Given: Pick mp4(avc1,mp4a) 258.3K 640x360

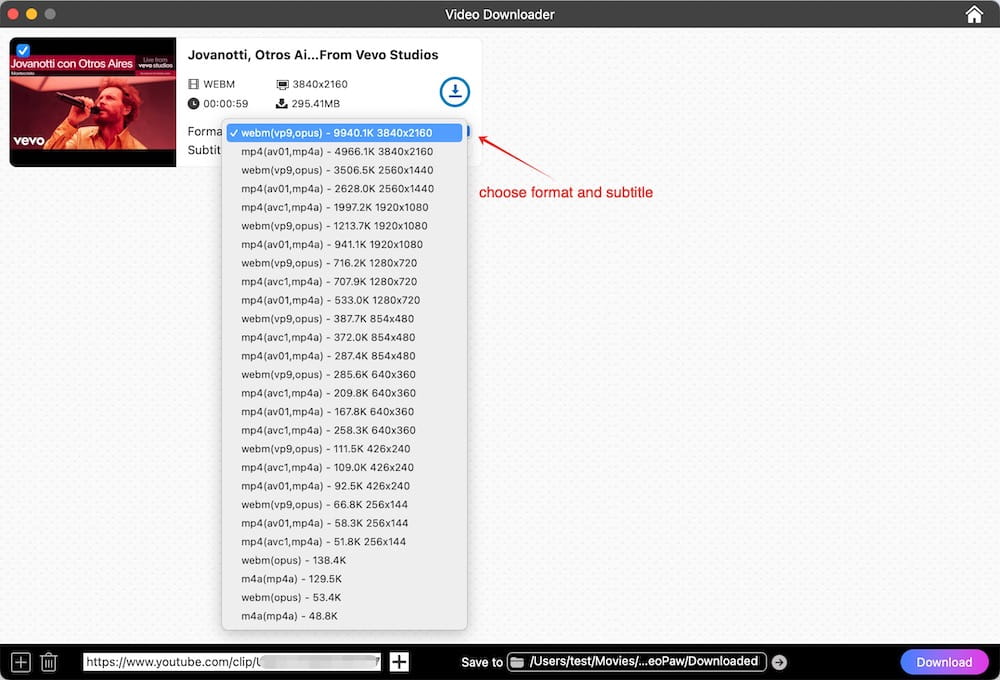Looking at the screenshot, I should tap(344, 430).
